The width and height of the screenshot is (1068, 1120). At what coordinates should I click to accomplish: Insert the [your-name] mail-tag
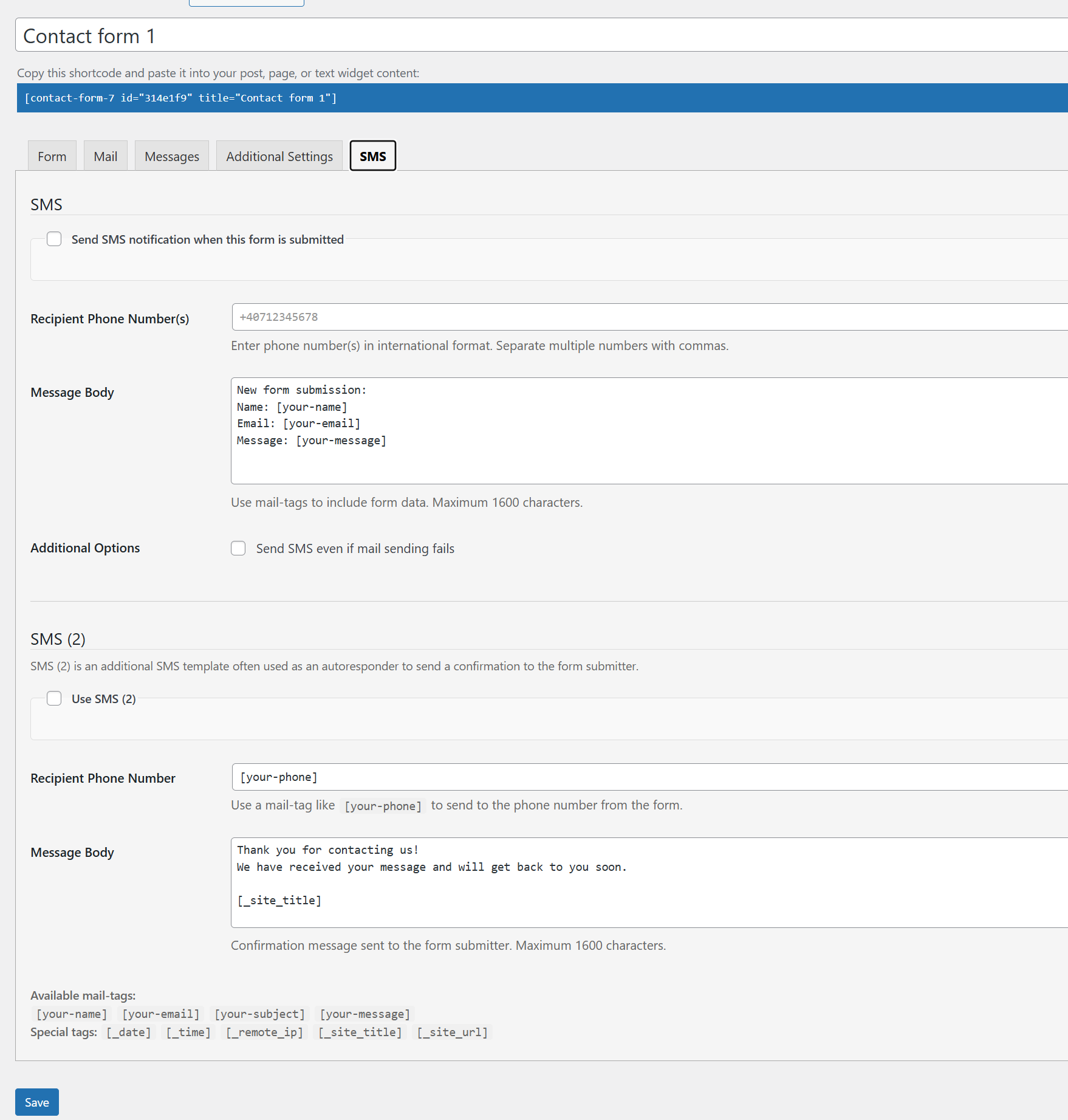(x=71, y=1014)
